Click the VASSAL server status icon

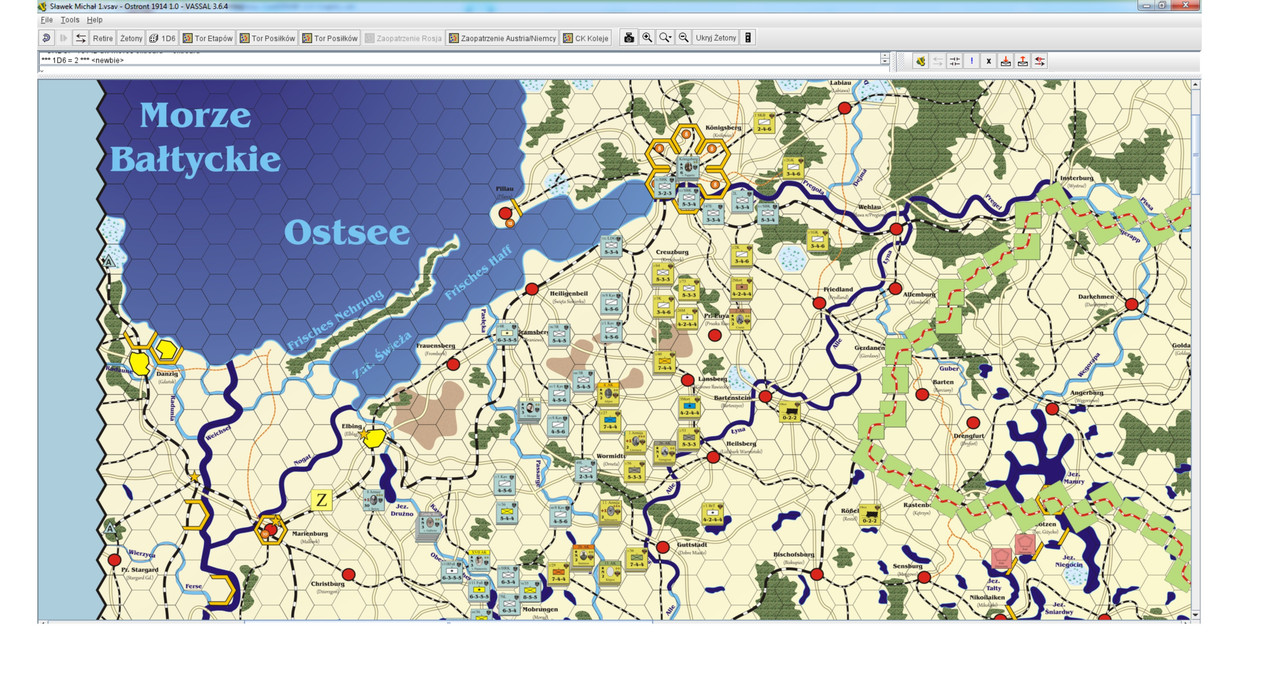click(x=920, y=61)
